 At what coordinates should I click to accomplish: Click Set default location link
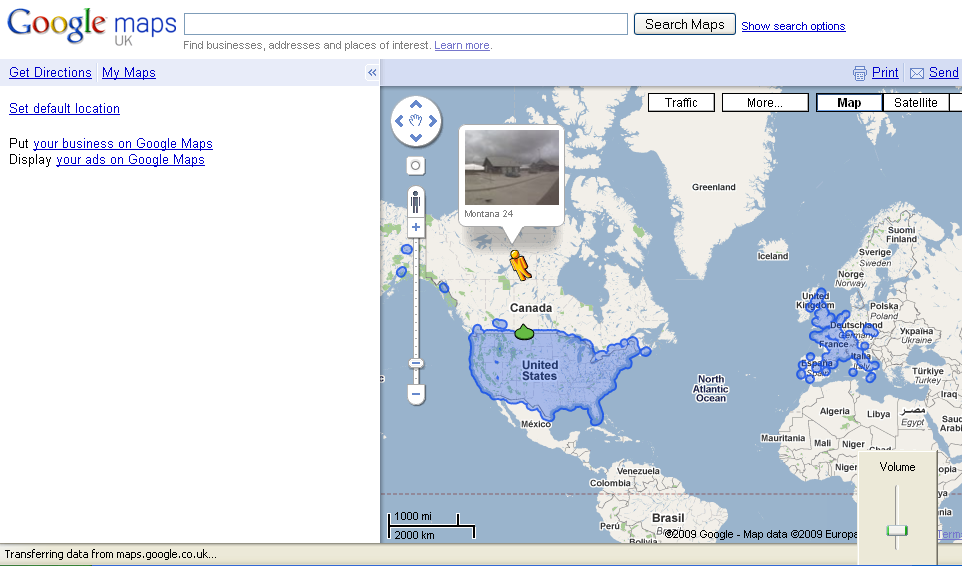(x=64, y=109)
